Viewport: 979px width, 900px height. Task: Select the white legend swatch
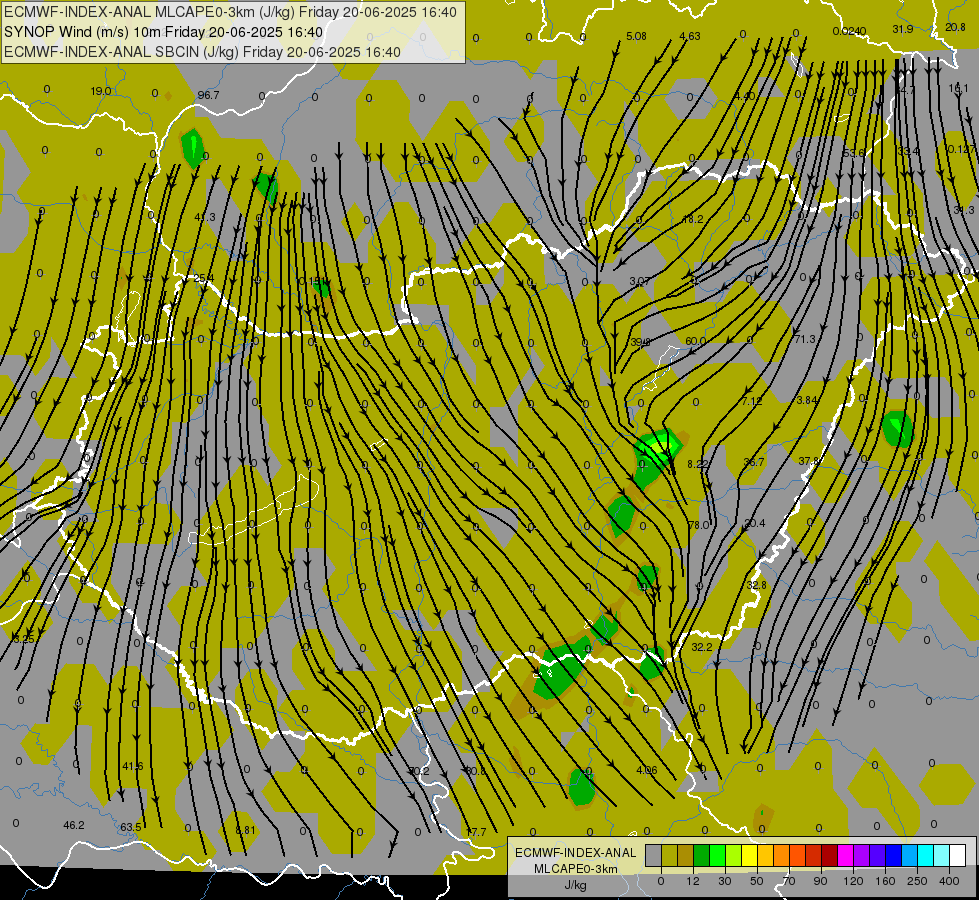click(x=958, y=855)
